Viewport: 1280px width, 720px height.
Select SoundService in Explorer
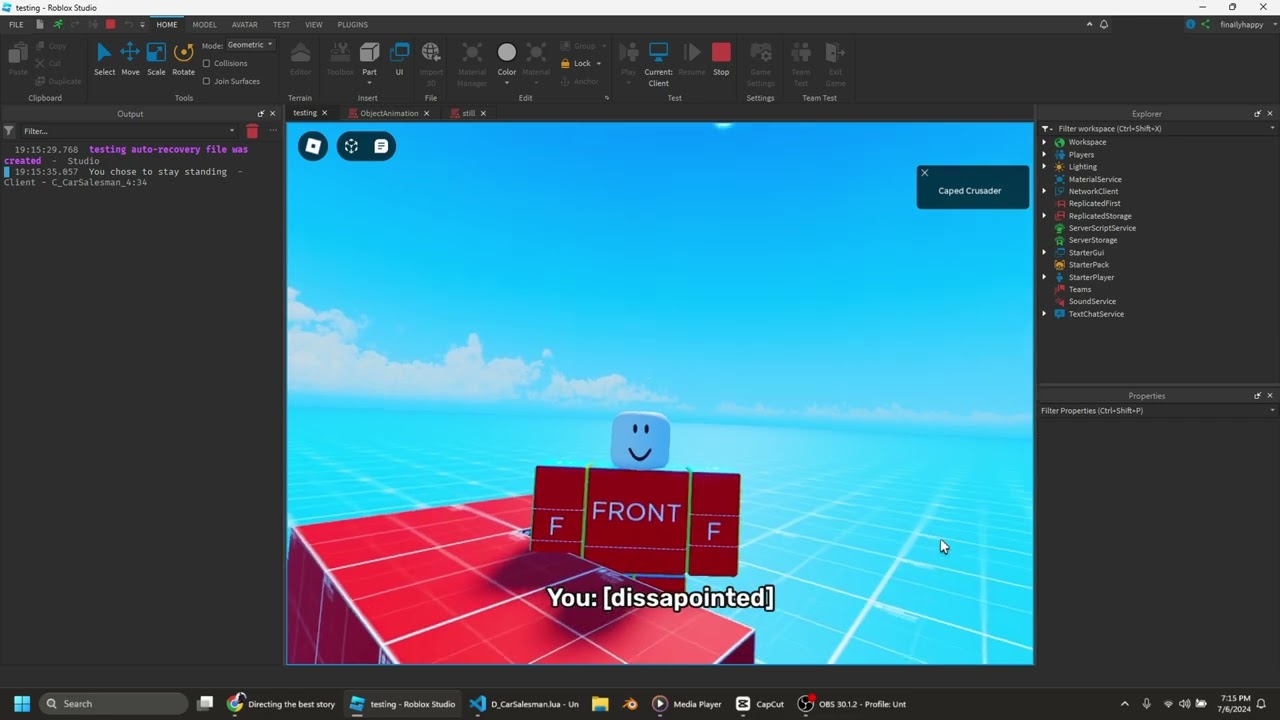point(1092,302)
